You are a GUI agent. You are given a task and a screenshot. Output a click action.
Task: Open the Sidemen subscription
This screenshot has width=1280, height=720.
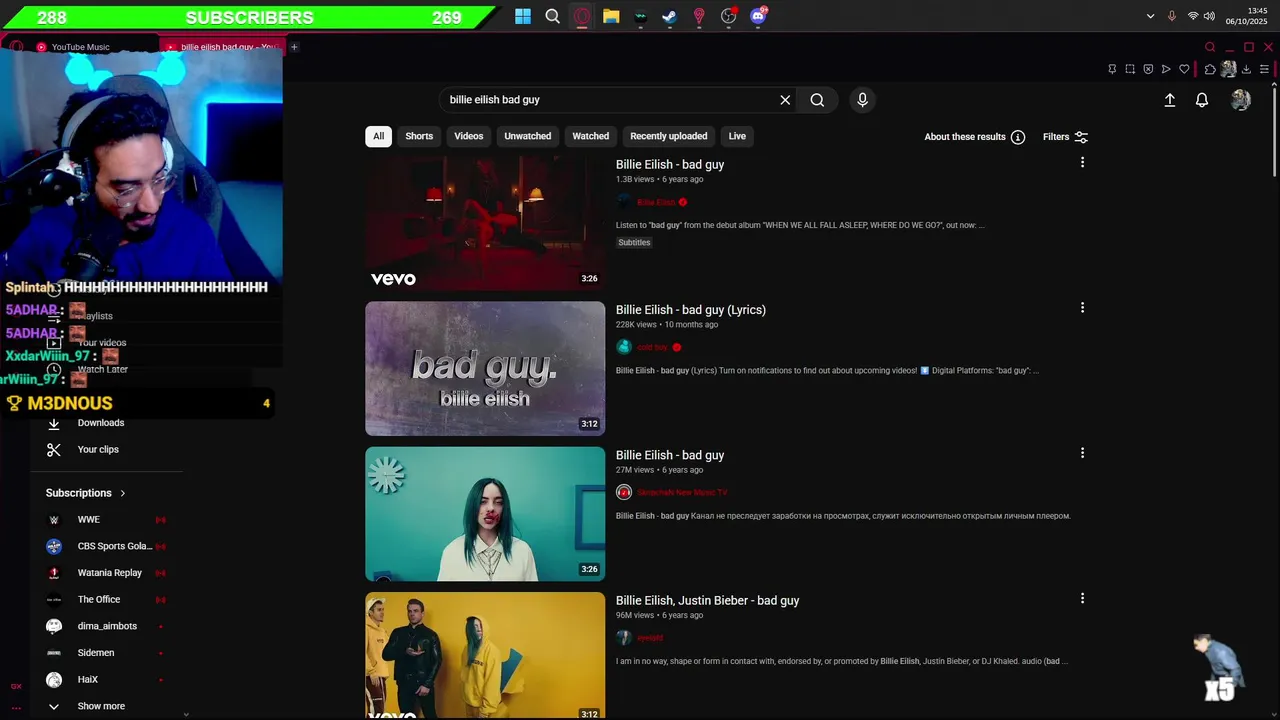(95, 653)
